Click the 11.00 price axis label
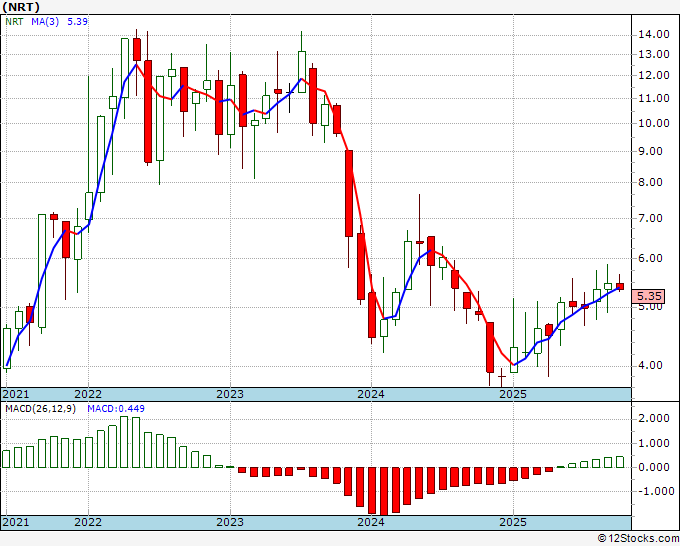680x546 pixels. click(x=654, y=98)
